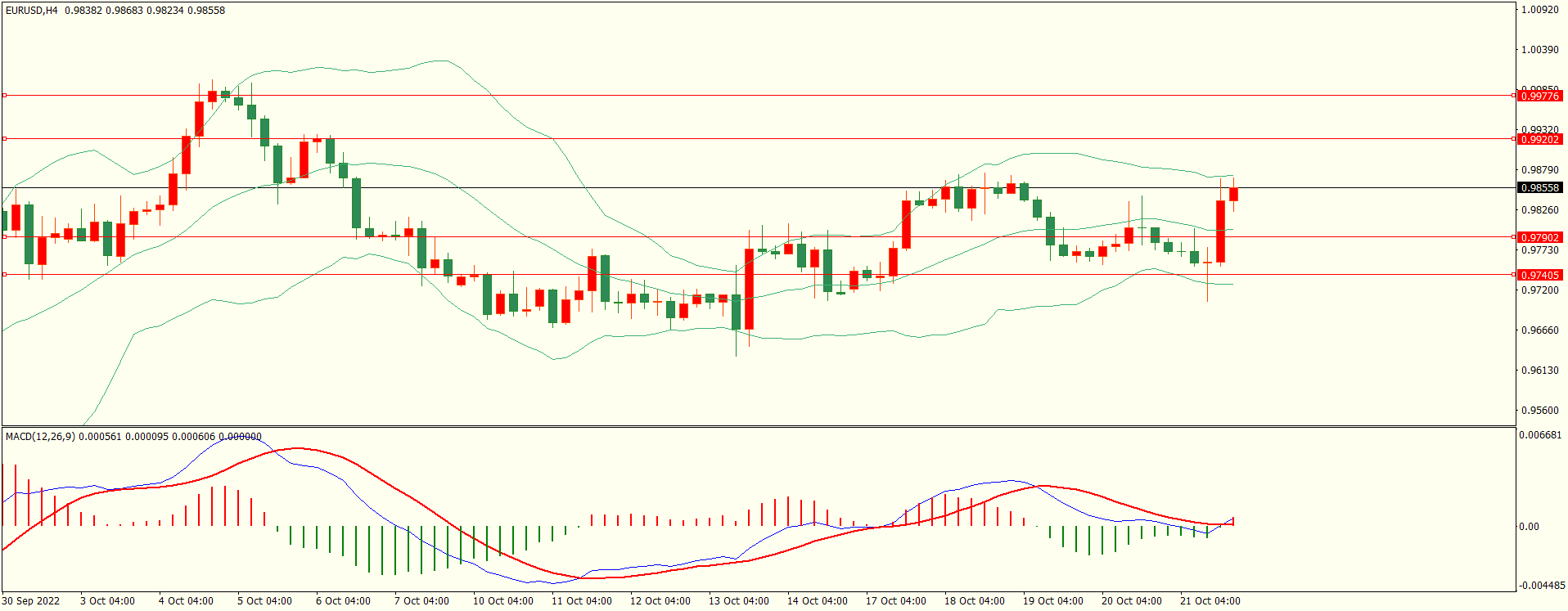The image size is (1568, 611).
Task: Click the 12 Oct 04:00 time axis label
Action: 660,601
